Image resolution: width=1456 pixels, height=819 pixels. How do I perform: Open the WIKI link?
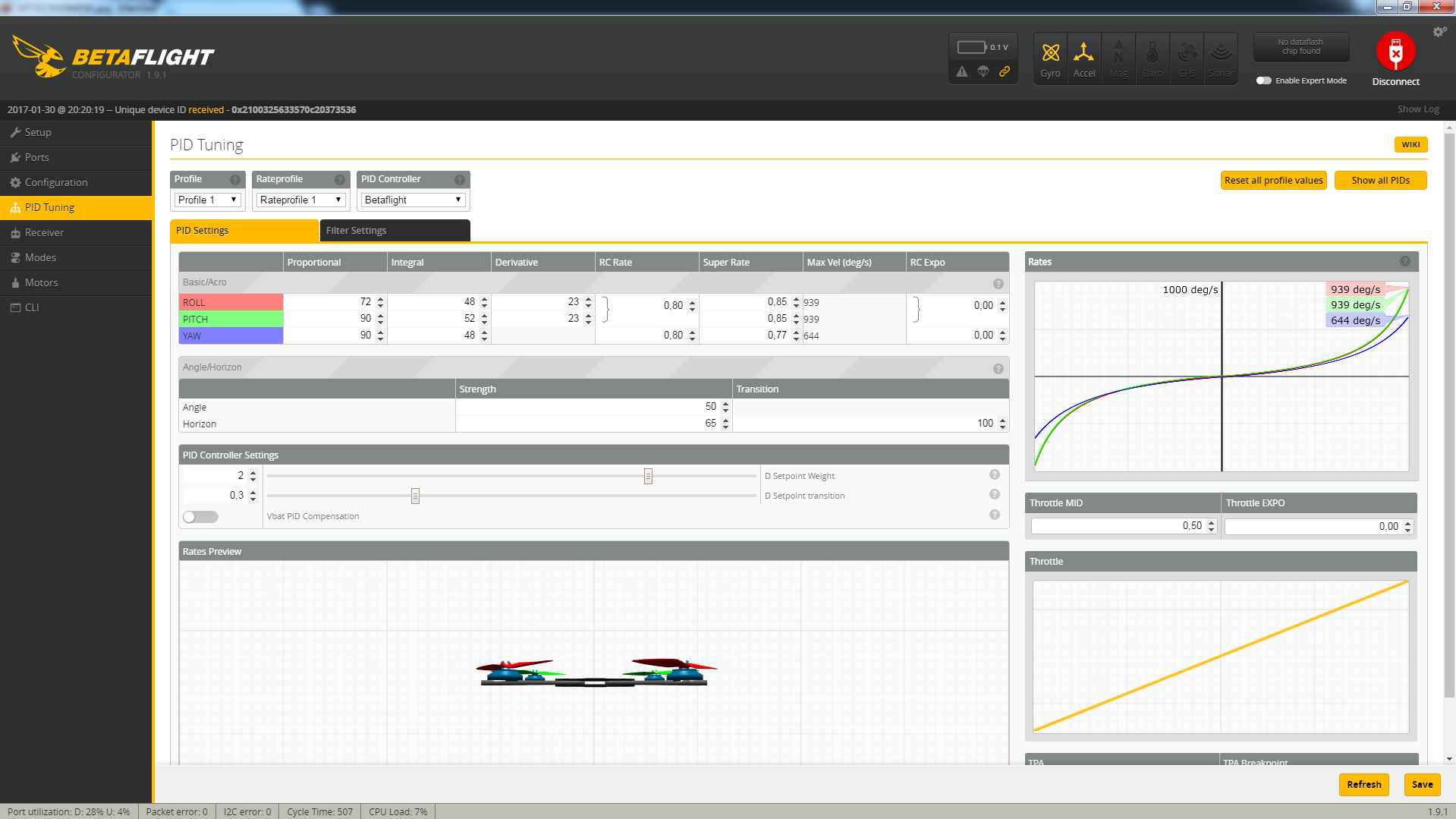tap(1410, 145)
